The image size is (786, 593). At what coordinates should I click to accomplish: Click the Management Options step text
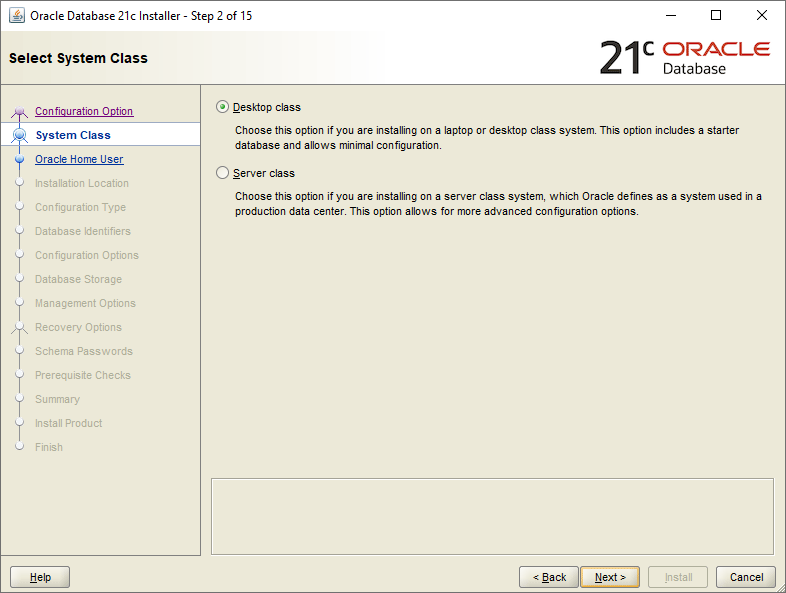pyautogui.click(x=85, y=304)
